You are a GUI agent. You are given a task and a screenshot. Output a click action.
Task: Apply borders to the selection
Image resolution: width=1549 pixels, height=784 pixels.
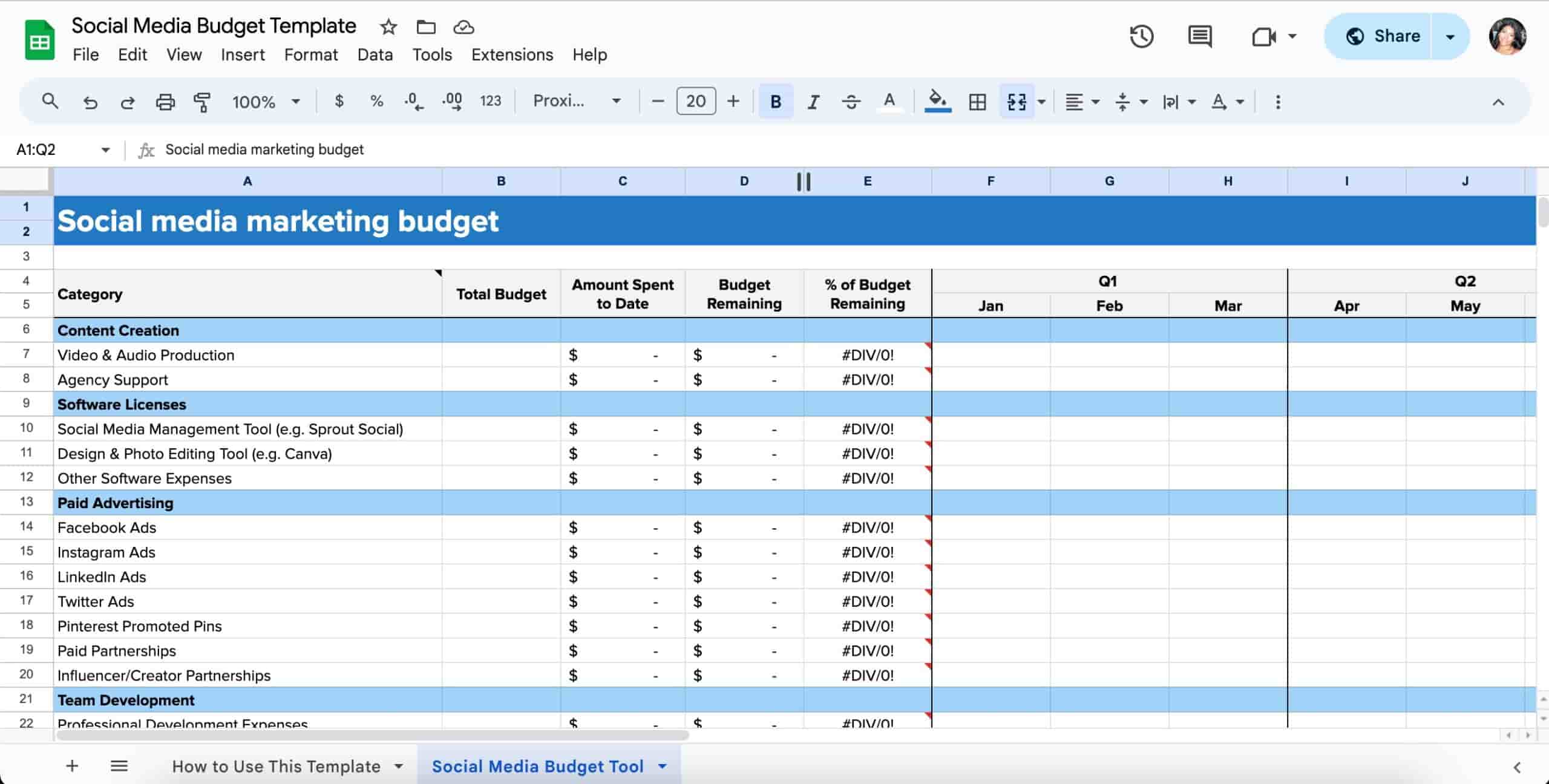[977, 101]
